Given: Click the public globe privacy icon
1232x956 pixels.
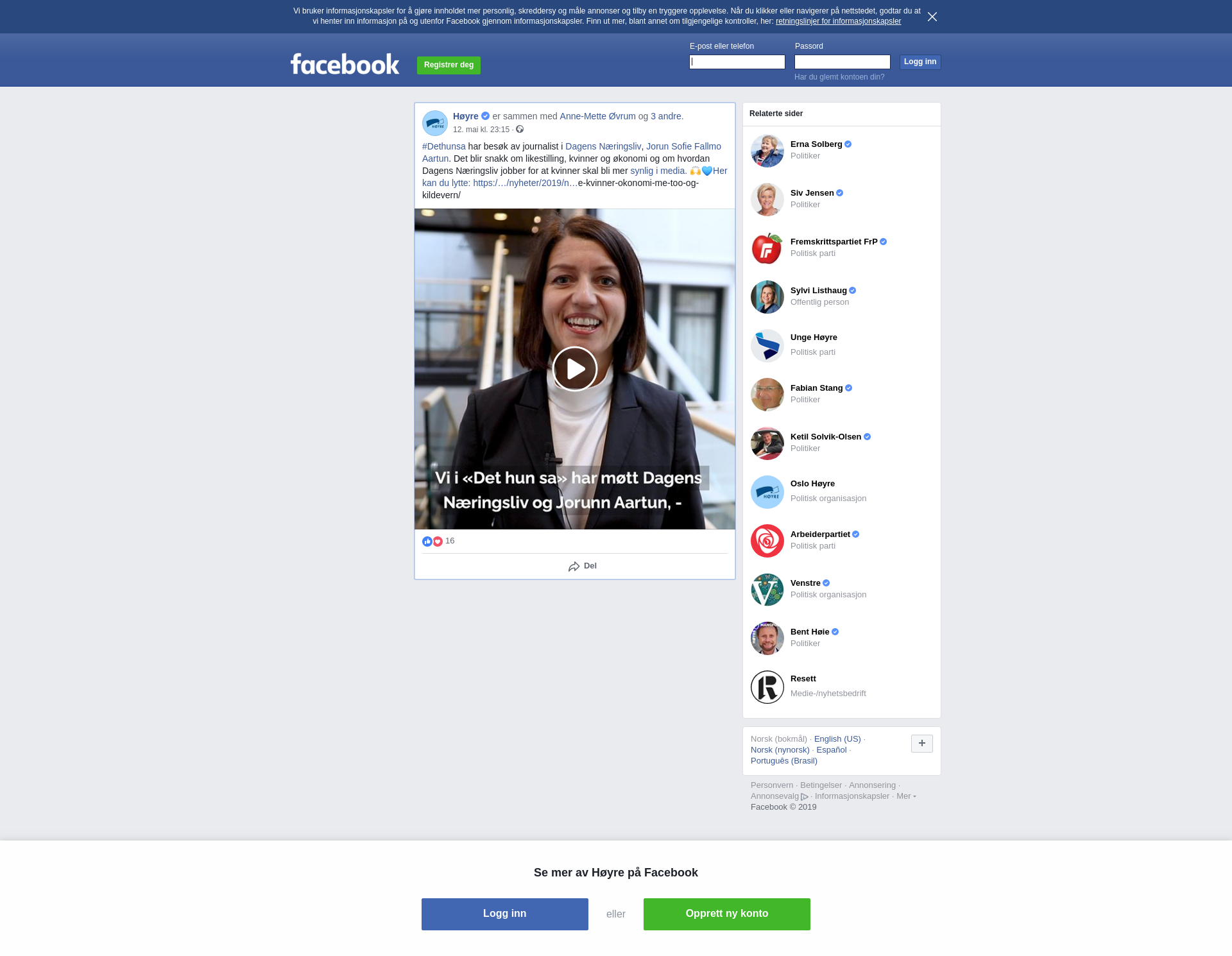Looking at the screenshot, I should coord(520,130).
